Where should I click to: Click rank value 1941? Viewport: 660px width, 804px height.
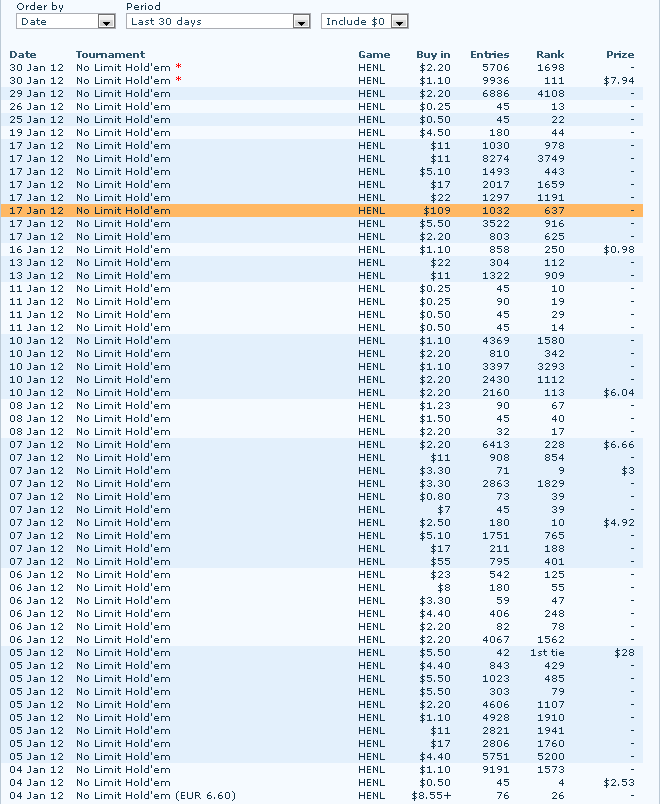551,731
